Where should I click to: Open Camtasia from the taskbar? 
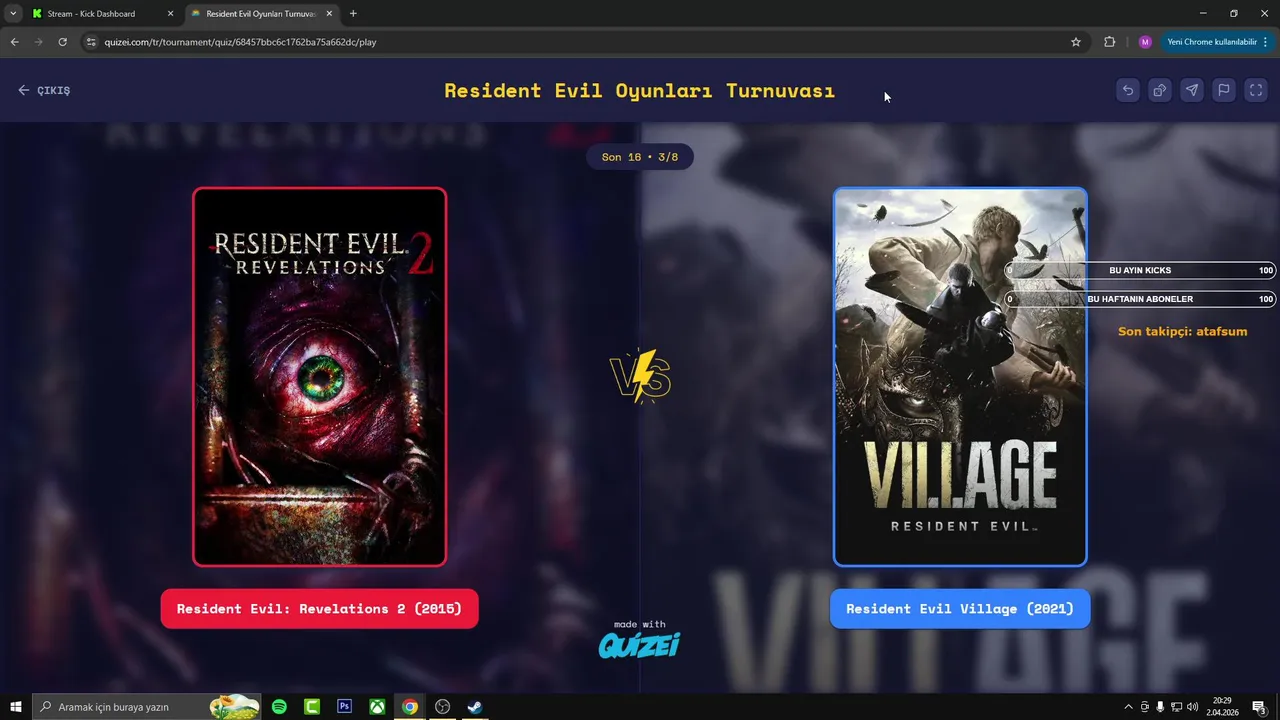pyautogui.click(x=312, y=707)
